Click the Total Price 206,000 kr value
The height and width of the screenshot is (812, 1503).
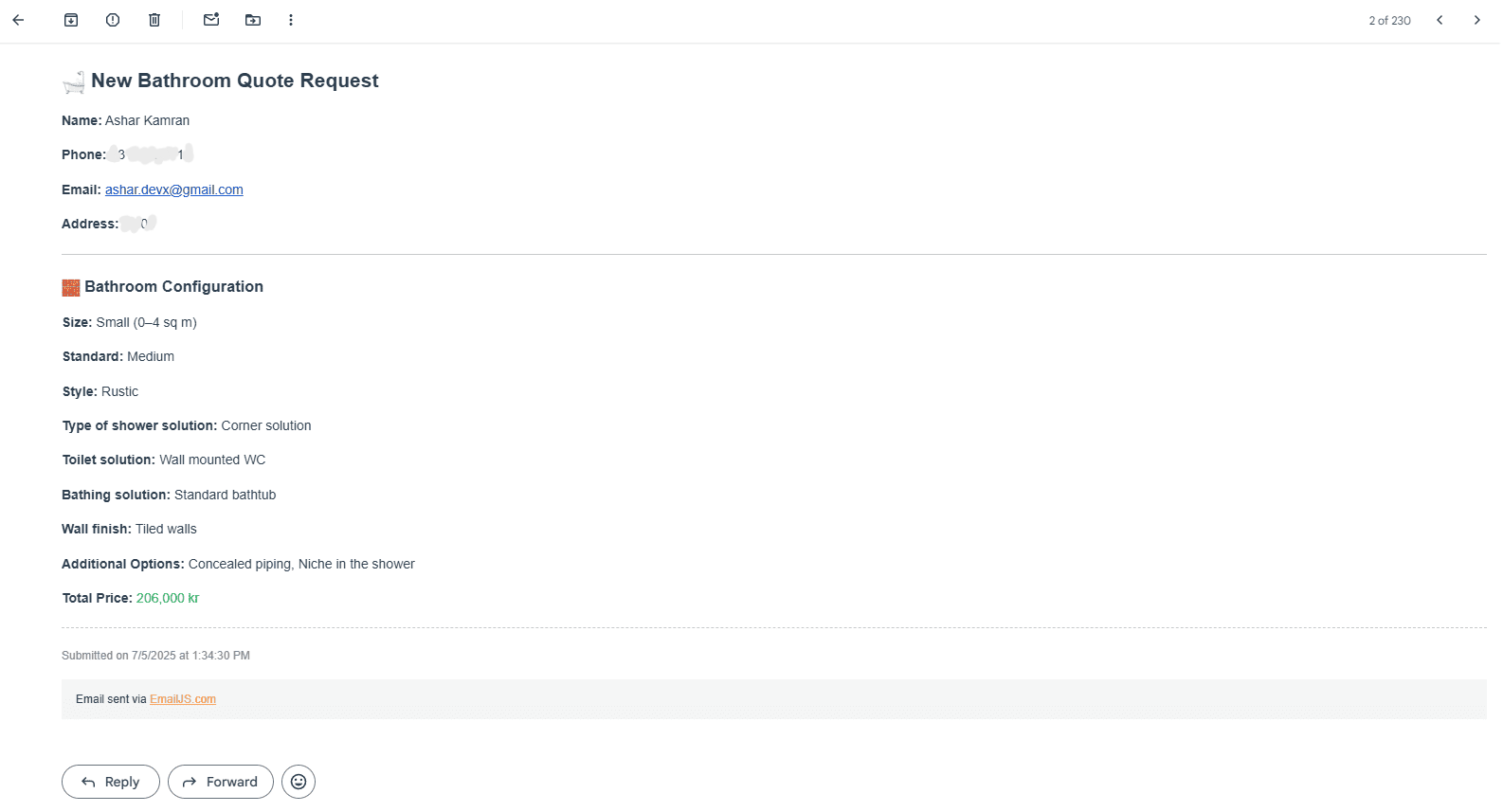point(168,598)
